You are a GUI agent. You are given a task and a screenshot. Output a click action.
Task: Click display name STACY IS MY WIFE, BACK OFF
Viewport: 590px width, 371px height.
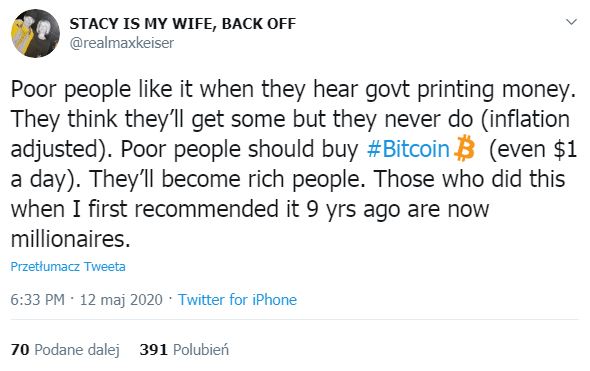tap(182, 24)
